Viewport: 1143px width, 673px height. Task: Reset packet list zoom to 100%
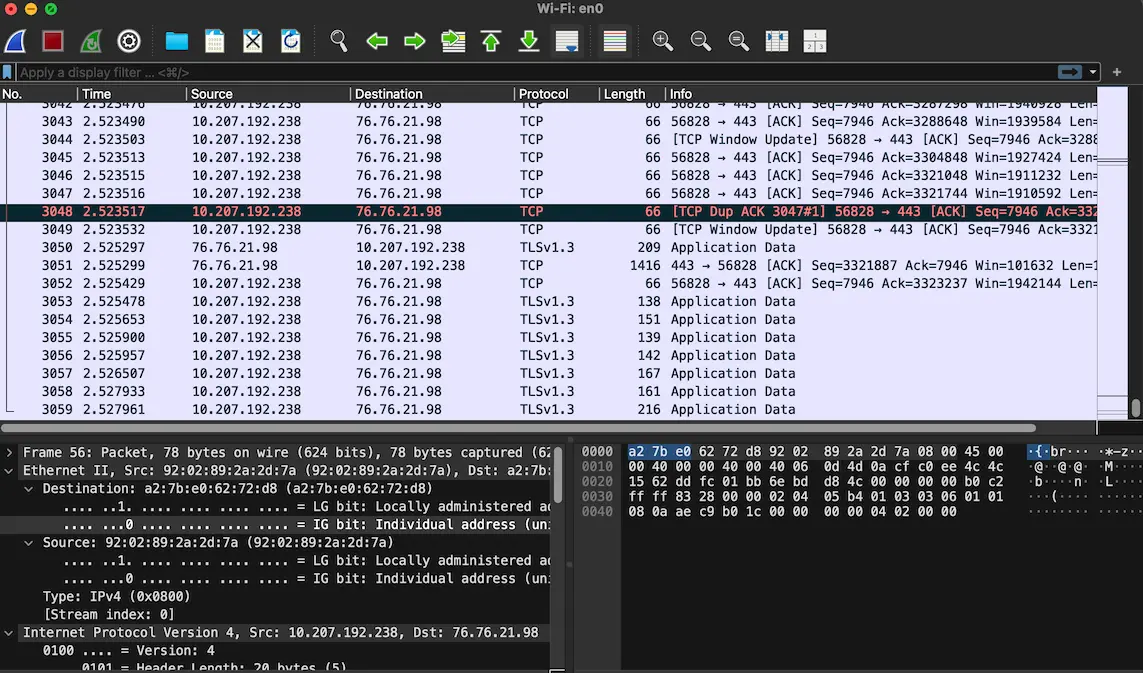click(739, 41)
